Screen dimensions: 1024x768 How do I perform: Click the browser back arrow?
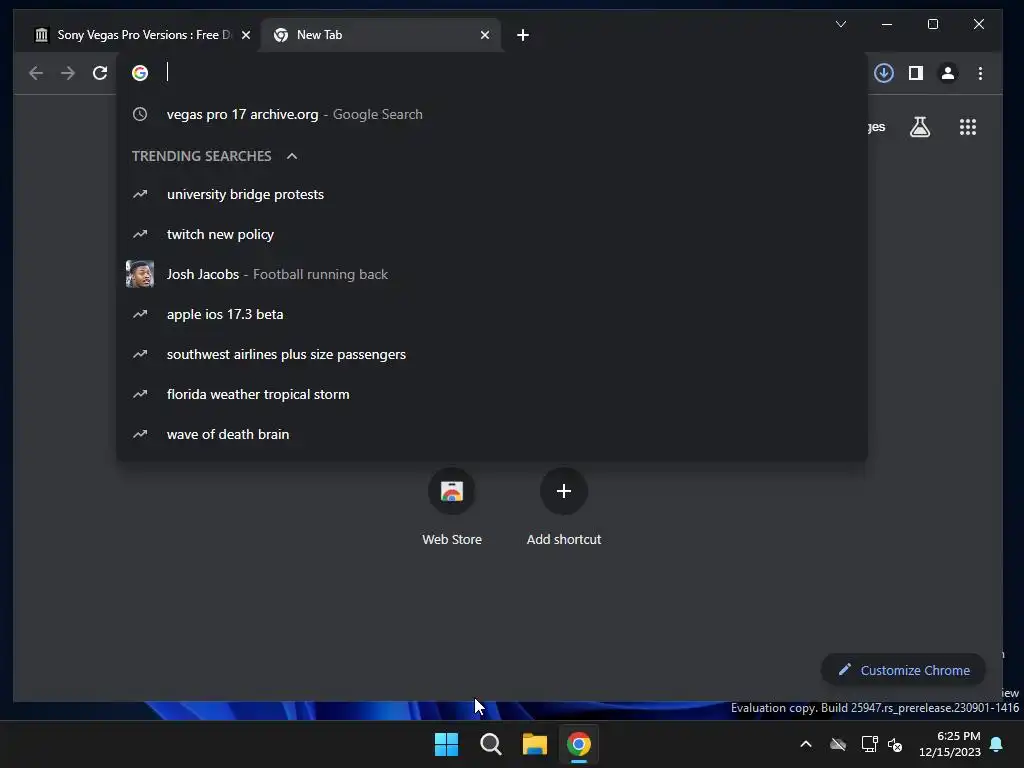click(x=36, y=73)
